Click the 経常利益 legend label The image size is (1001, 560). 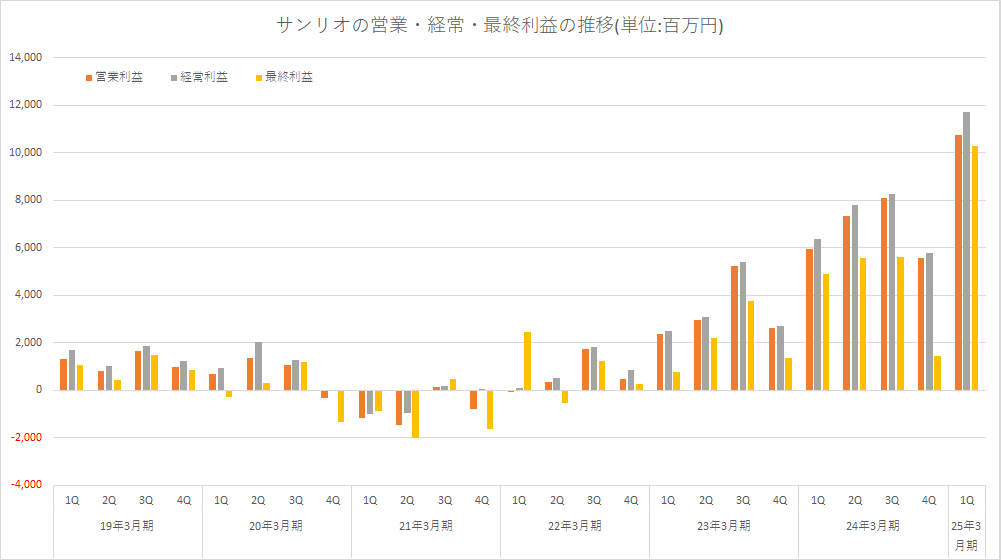[204, 77]
